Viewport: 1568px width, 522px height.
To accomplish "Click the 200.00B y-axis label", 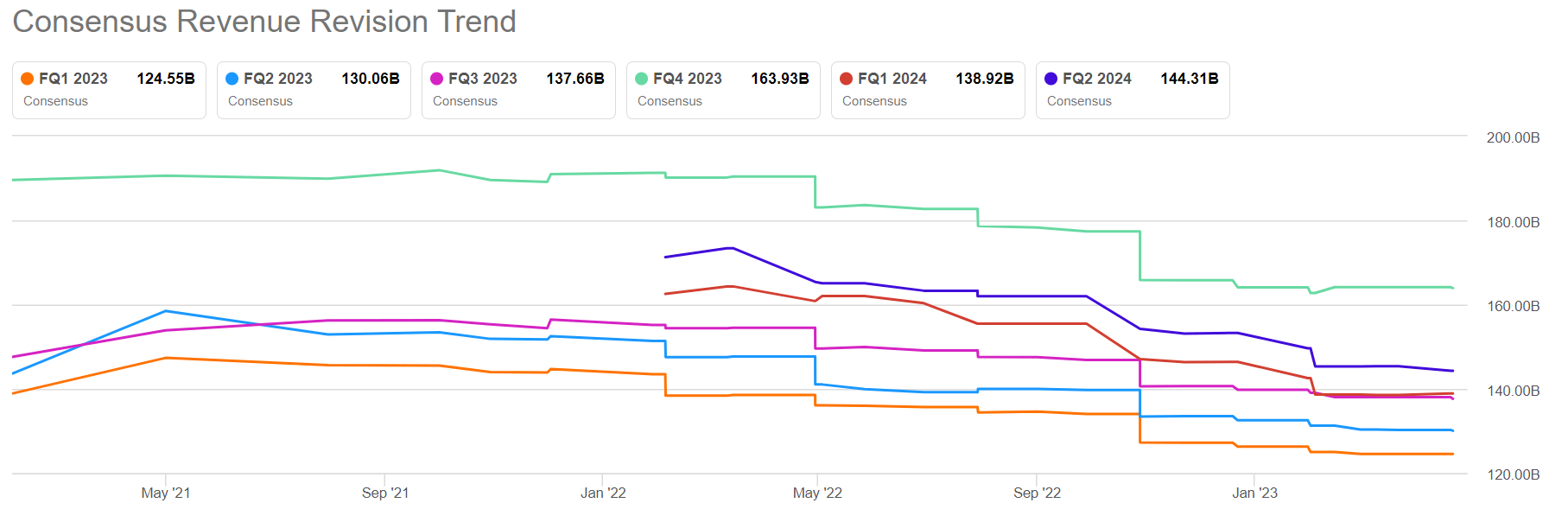I will 1513,137.
